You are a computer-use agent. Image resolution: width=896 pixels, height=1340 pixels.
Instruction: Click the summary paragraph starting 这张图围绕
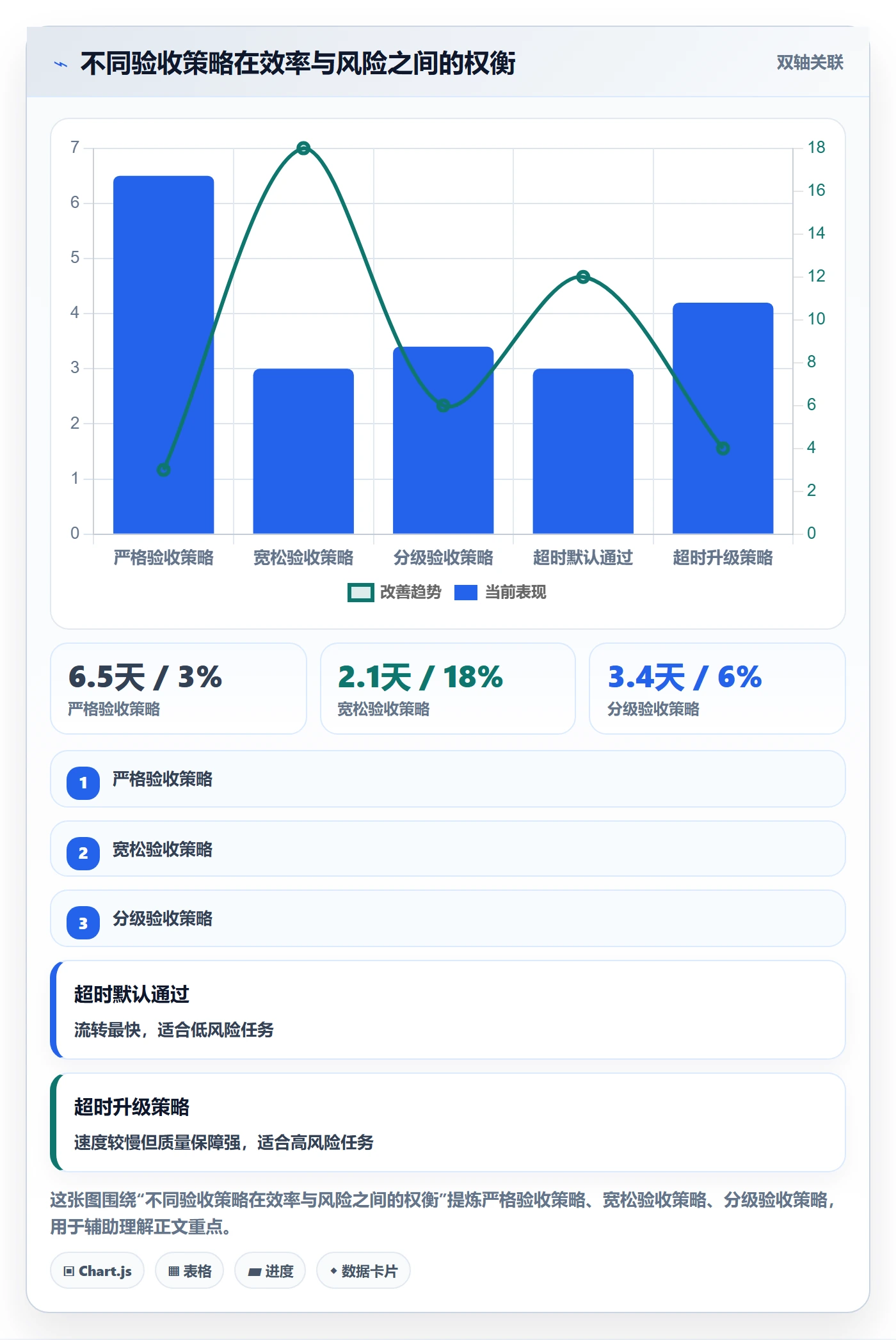coord(443,1213)
